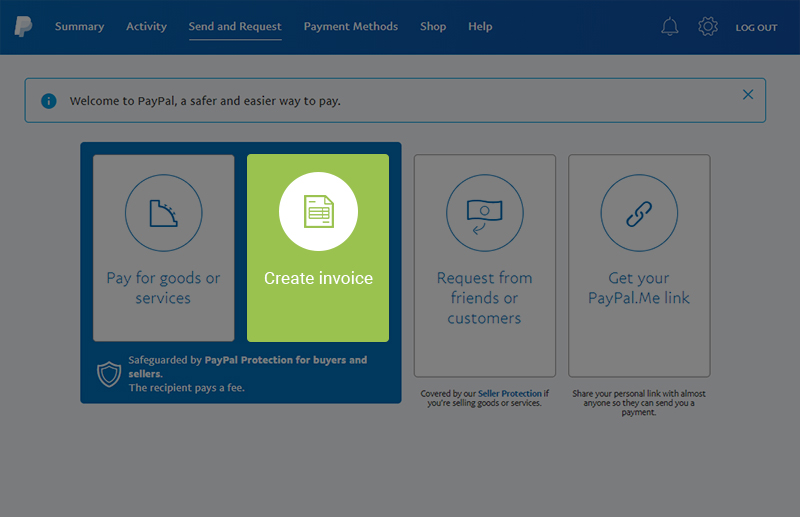Open account settings gear icon
Viewport: 800px width, 517px height.
(x=708, y=27)
